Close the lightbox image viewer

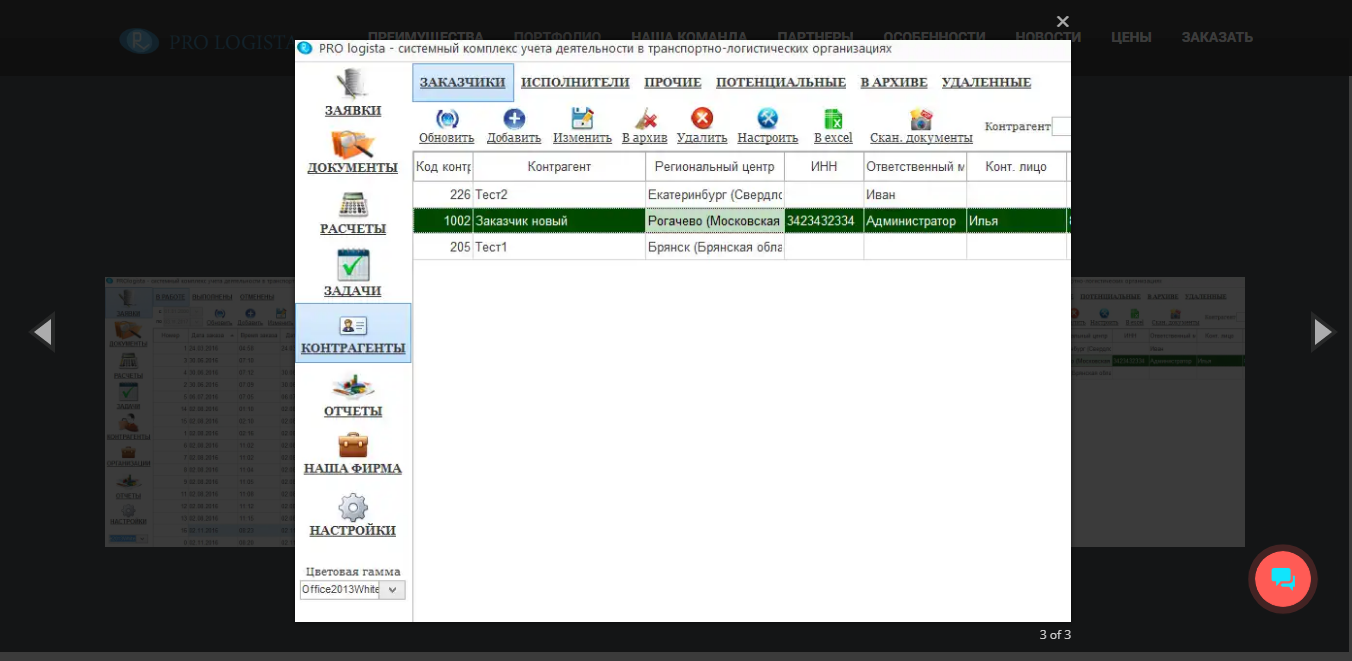[1062, 21]
